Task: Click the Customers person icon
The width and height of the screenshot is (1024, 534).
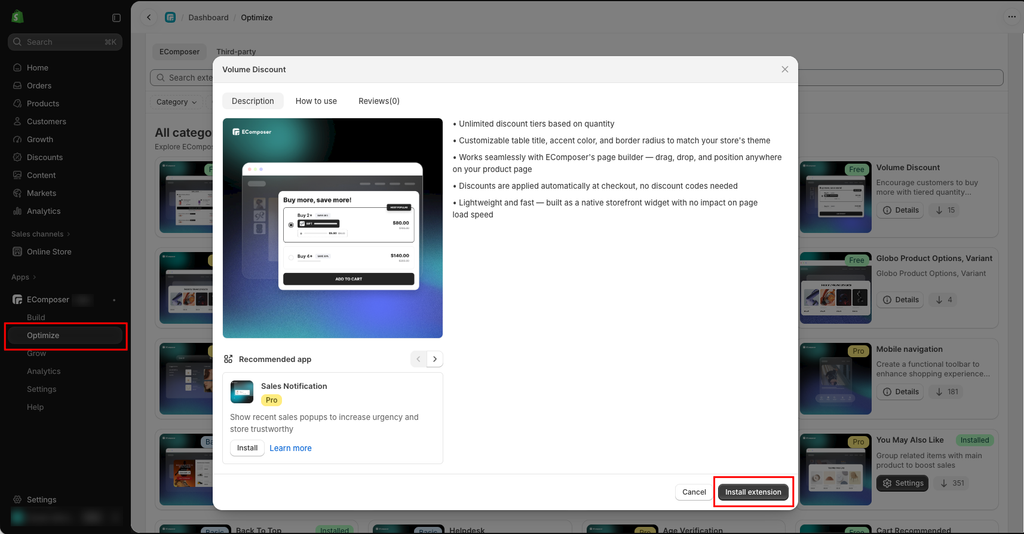Action: (18, 121)
